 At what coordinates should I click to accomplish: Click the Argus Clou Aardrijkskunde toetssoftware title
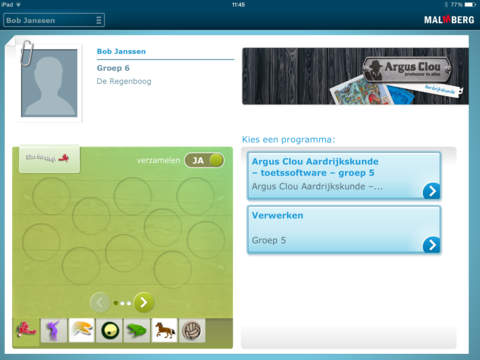click(315, 167)
